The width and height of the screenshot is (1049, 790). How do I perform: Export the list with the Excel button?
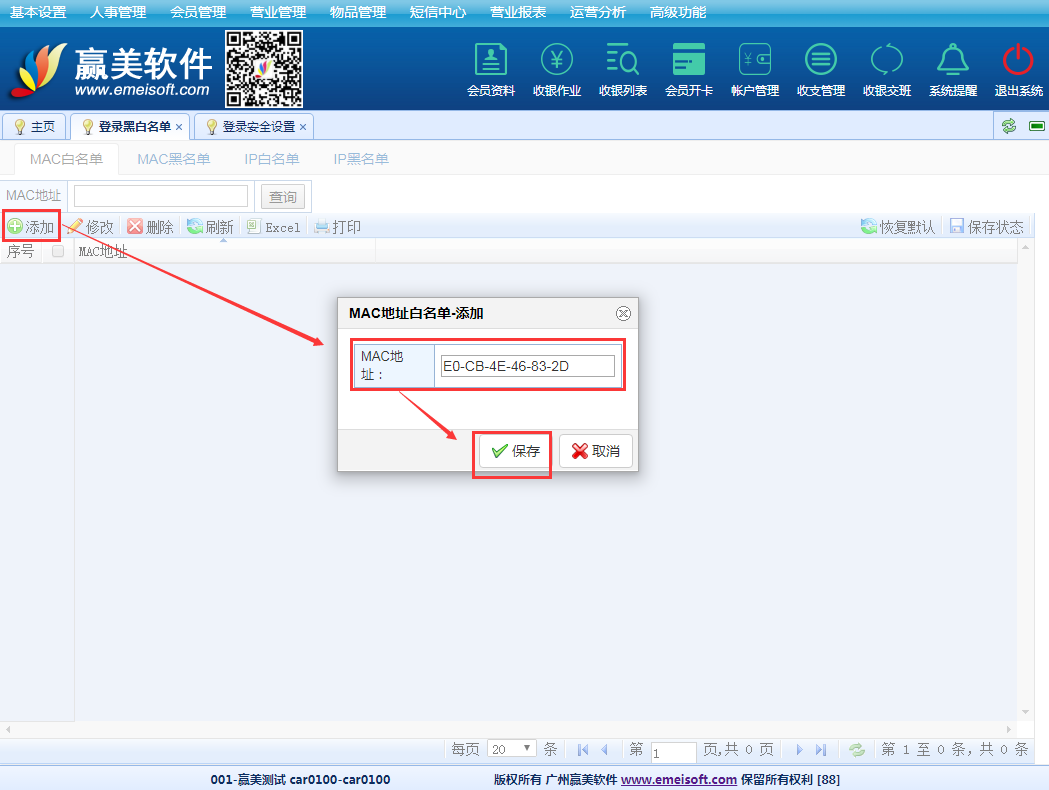coord(273,227)
